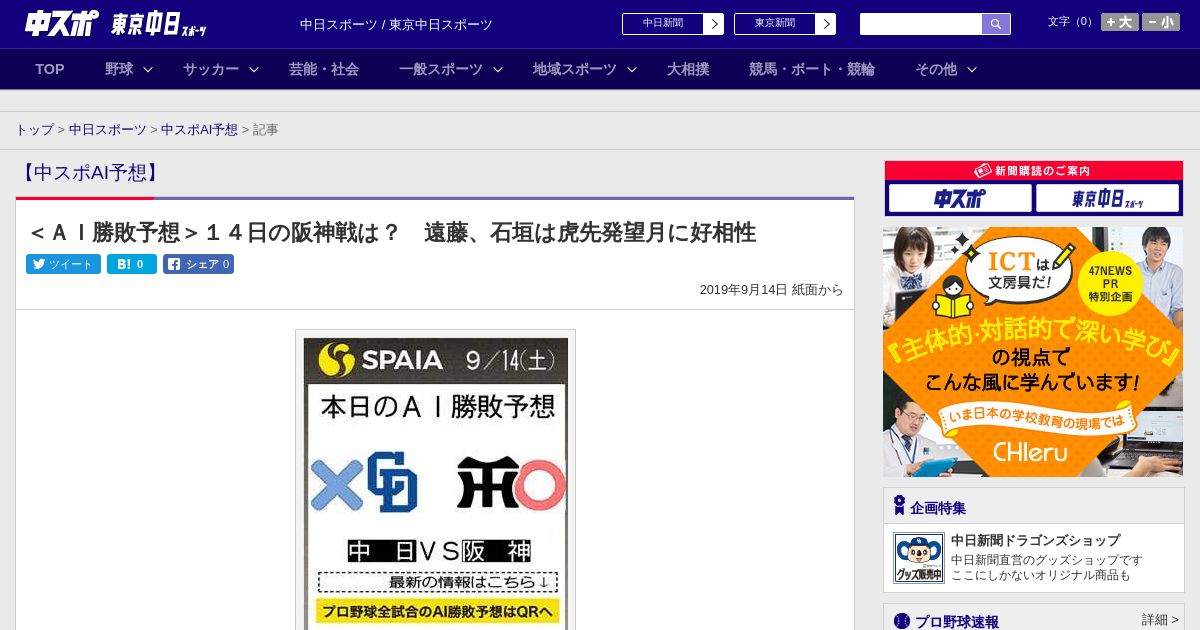Screen dimensions: 1200x630
Task: Click the article headline text
Action: pyautogui.click(x=392, y=233)
